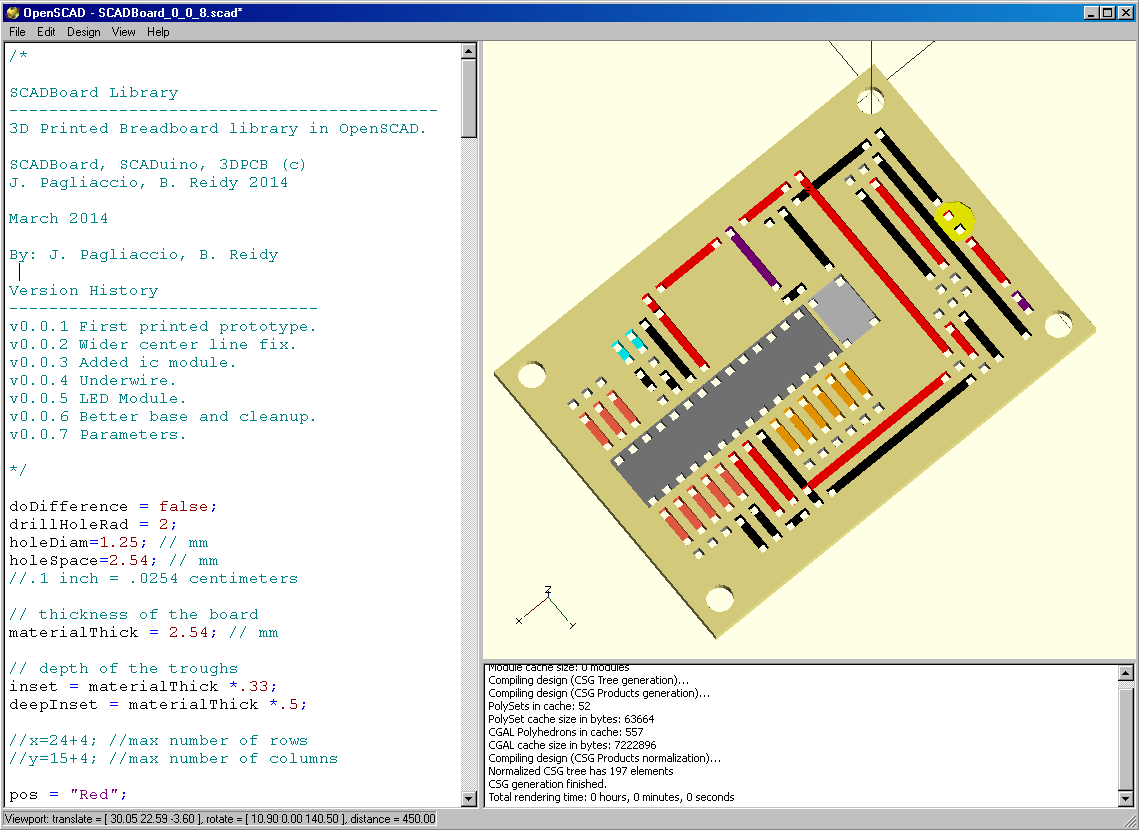
Task: Open the File menu
Action: tap(17, 32)
